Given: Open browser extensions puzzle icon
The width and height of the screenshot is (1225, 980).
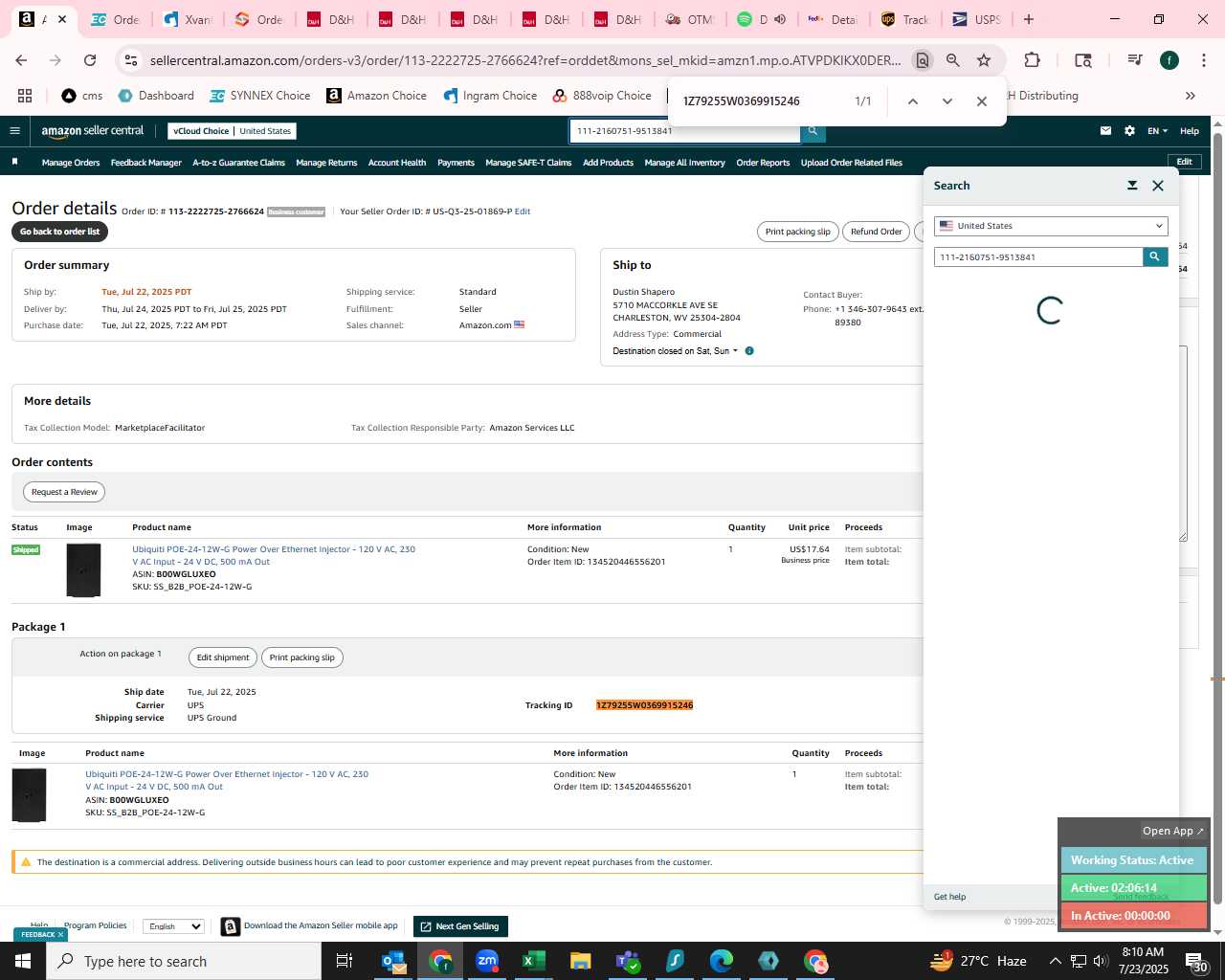Looking at the screenshot, I should (1032, 60).
